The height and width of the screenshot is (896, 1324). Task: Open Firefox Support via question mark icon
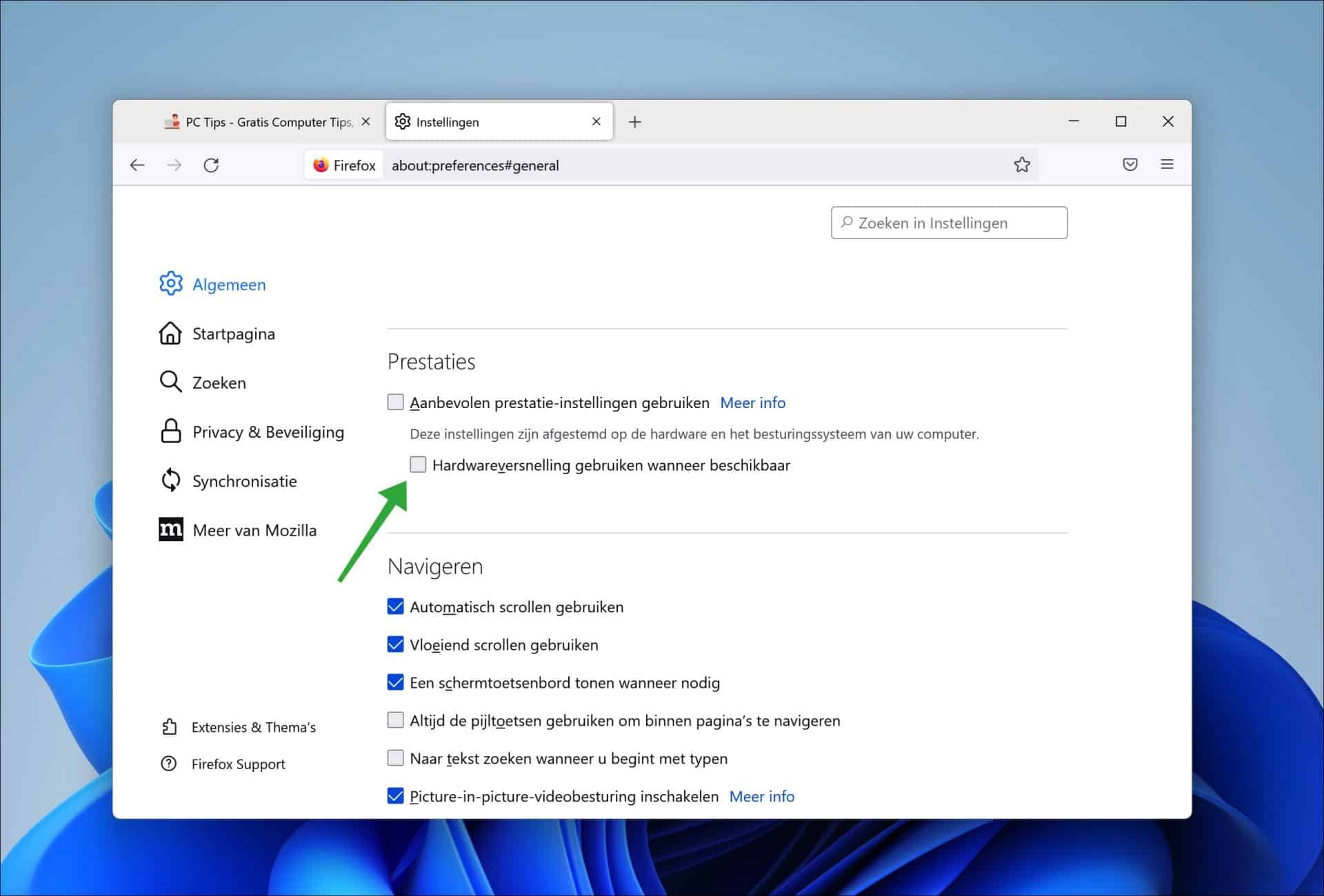point(170,764)
